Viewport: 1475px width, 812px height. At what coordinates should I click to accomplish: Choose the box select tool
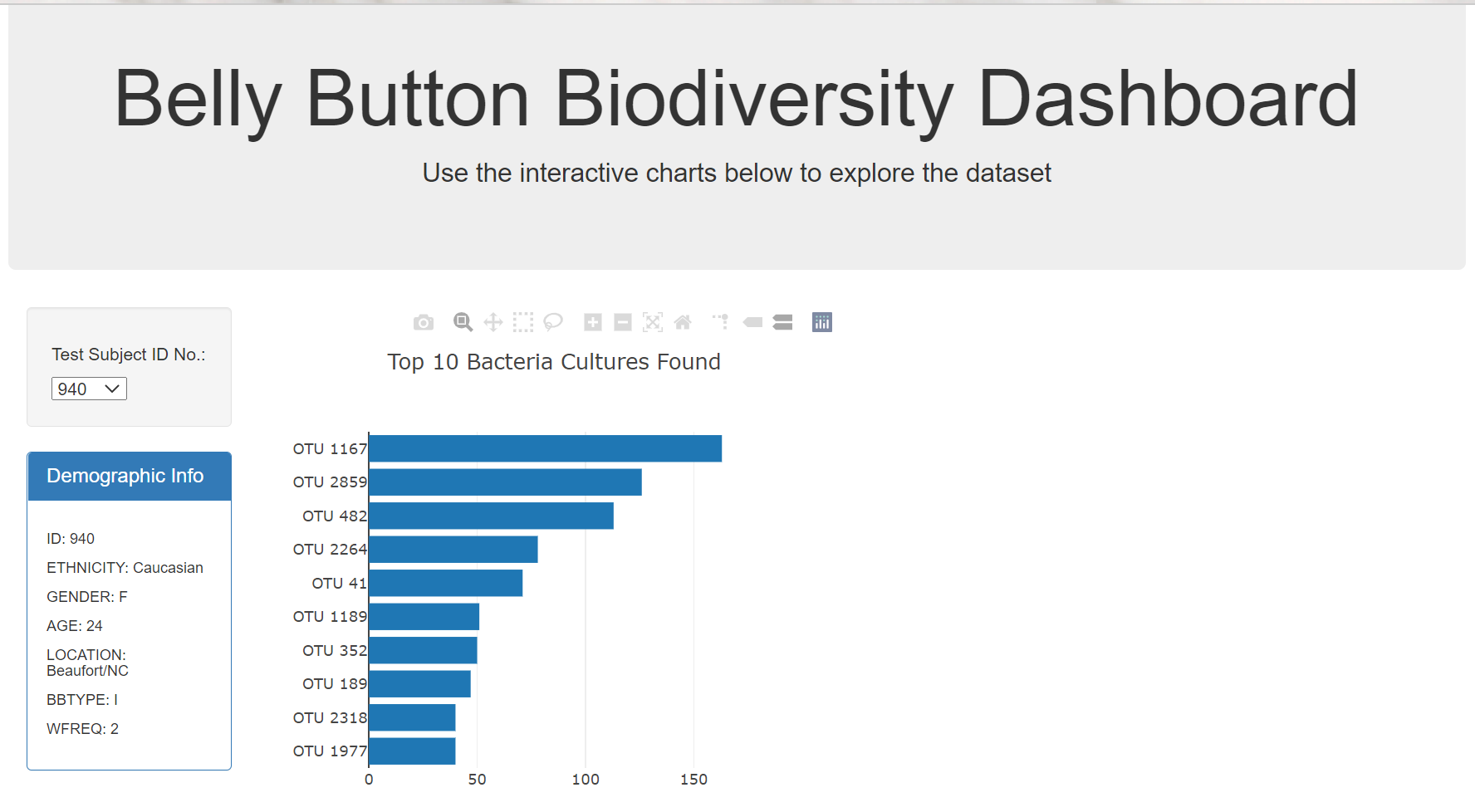point(523,322)
